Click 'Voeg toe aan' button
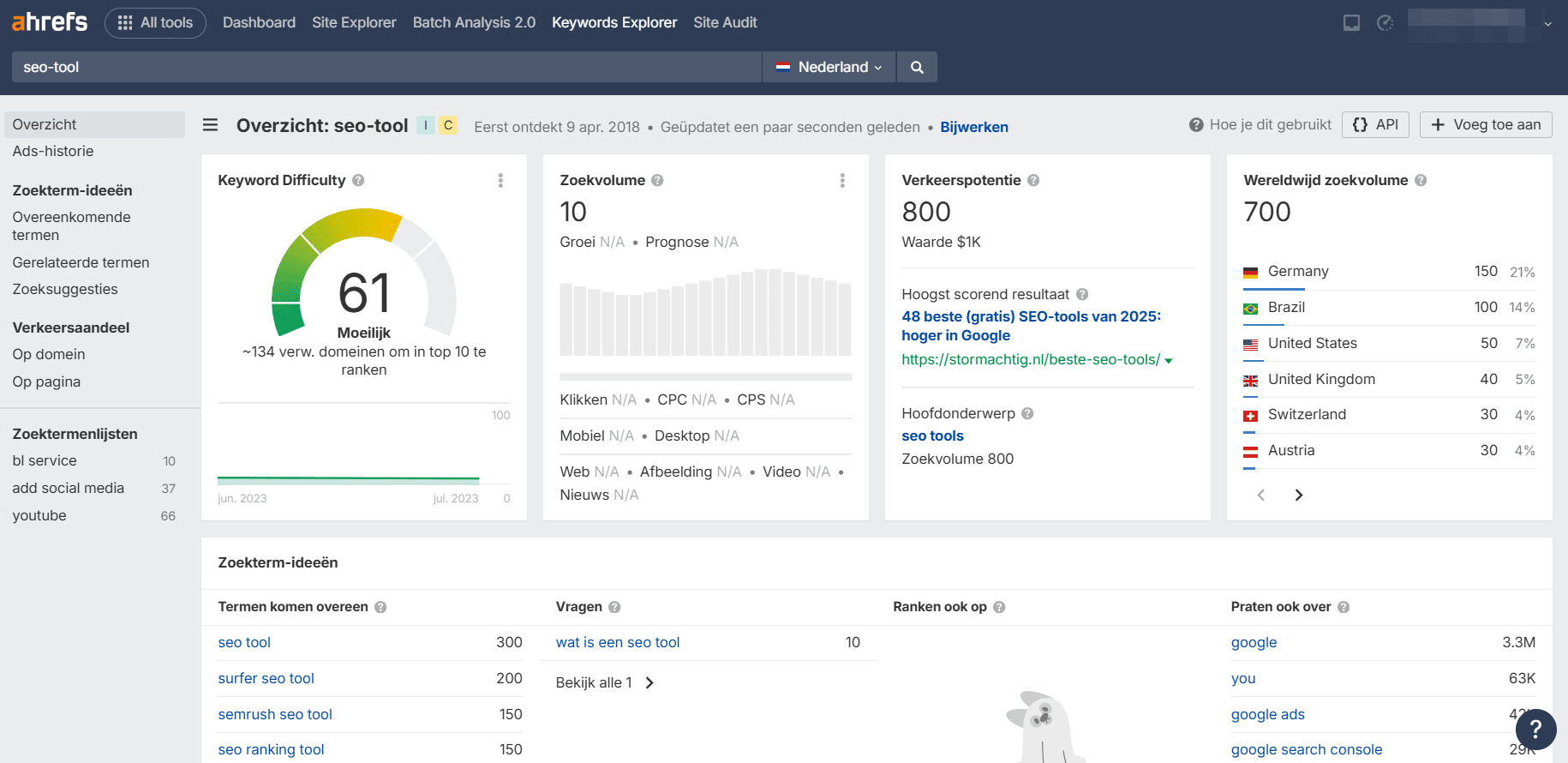The height and width of the screenshot is (763, 1568). (1486, 124)
